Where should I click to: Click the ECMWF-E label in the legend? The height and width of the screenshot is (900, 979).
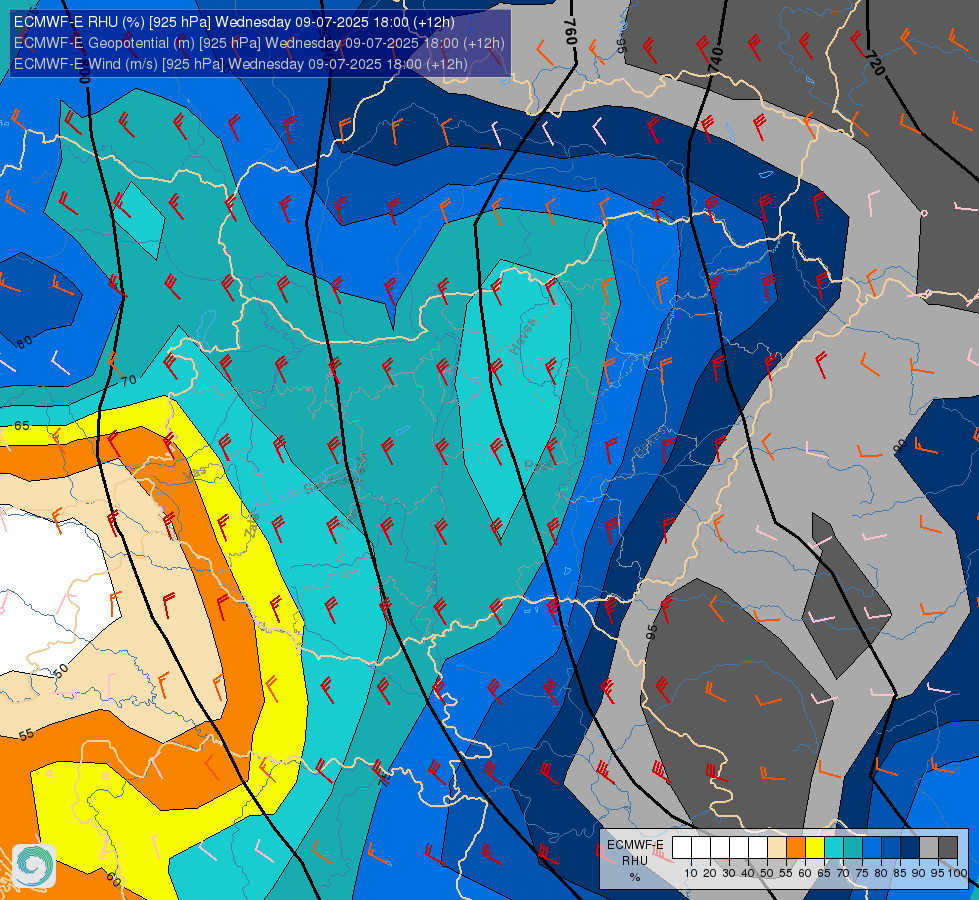tap(635, 845)
